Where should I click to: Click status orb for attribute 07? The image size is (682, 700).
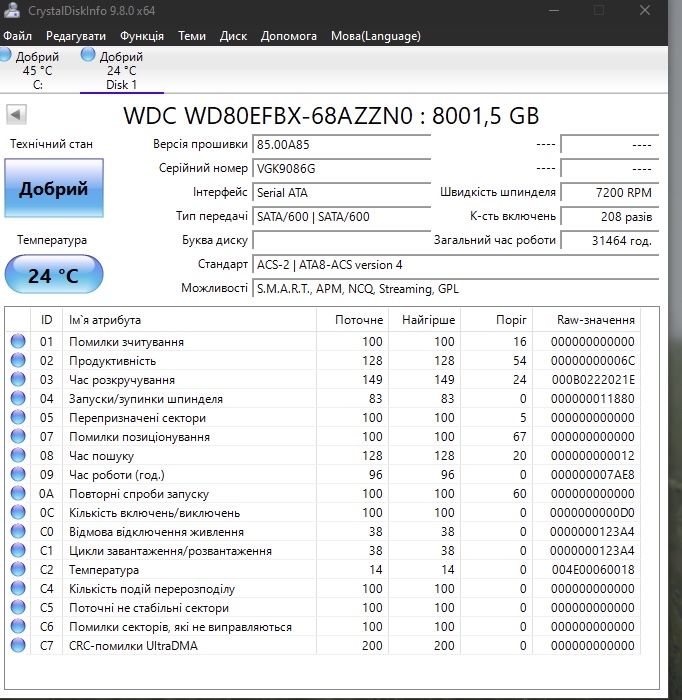[x=18, y=436]
